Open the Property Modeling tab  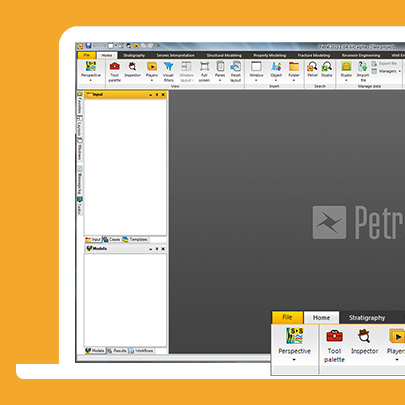pos(269,55)
